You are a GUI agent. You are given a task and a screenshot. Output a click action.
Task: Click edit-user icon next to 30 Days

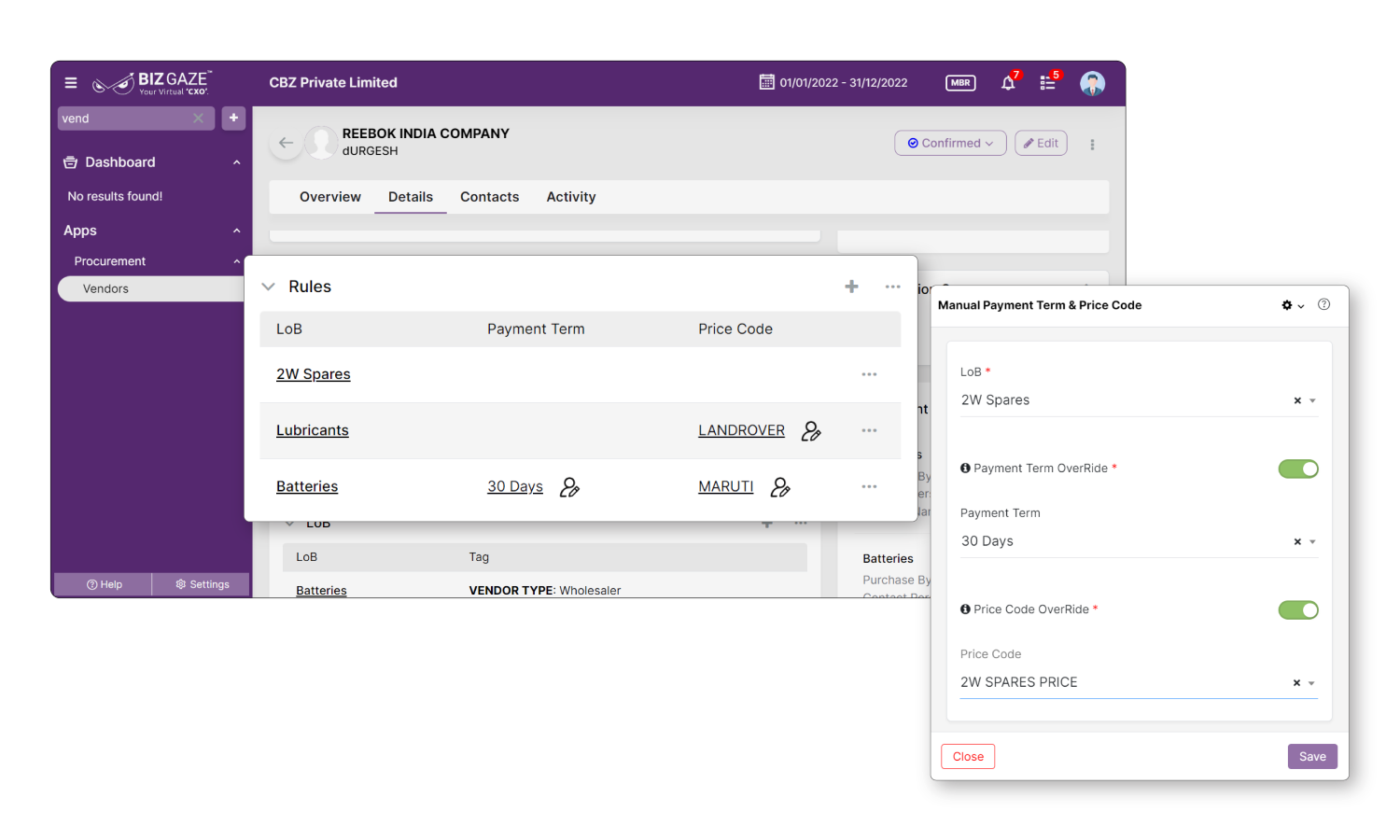tap(569, 487)
